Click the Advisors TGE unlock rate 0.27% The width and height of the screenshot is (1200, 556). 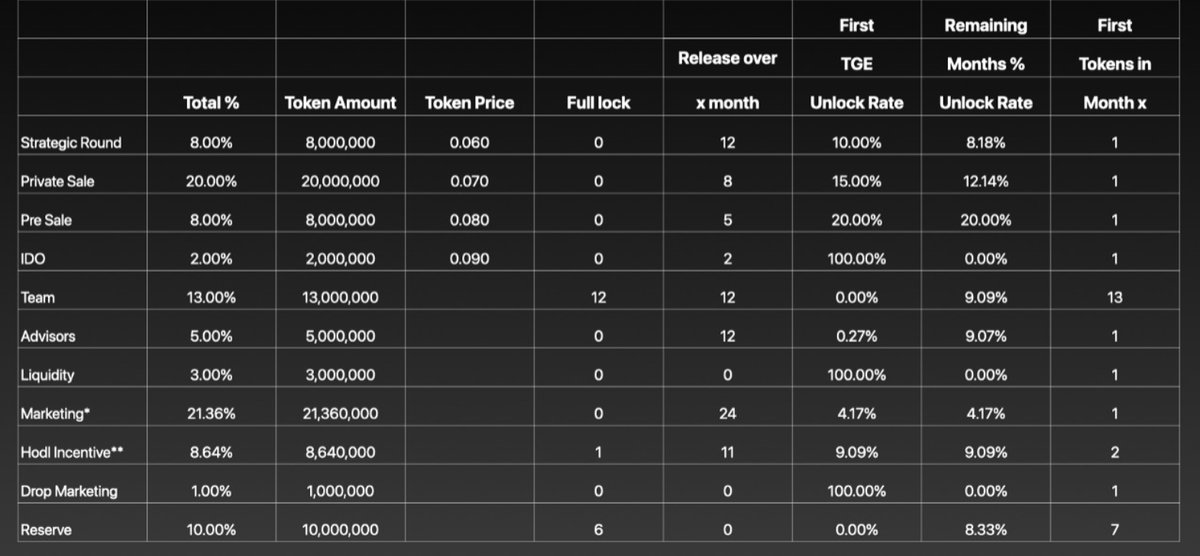point(856,337)
